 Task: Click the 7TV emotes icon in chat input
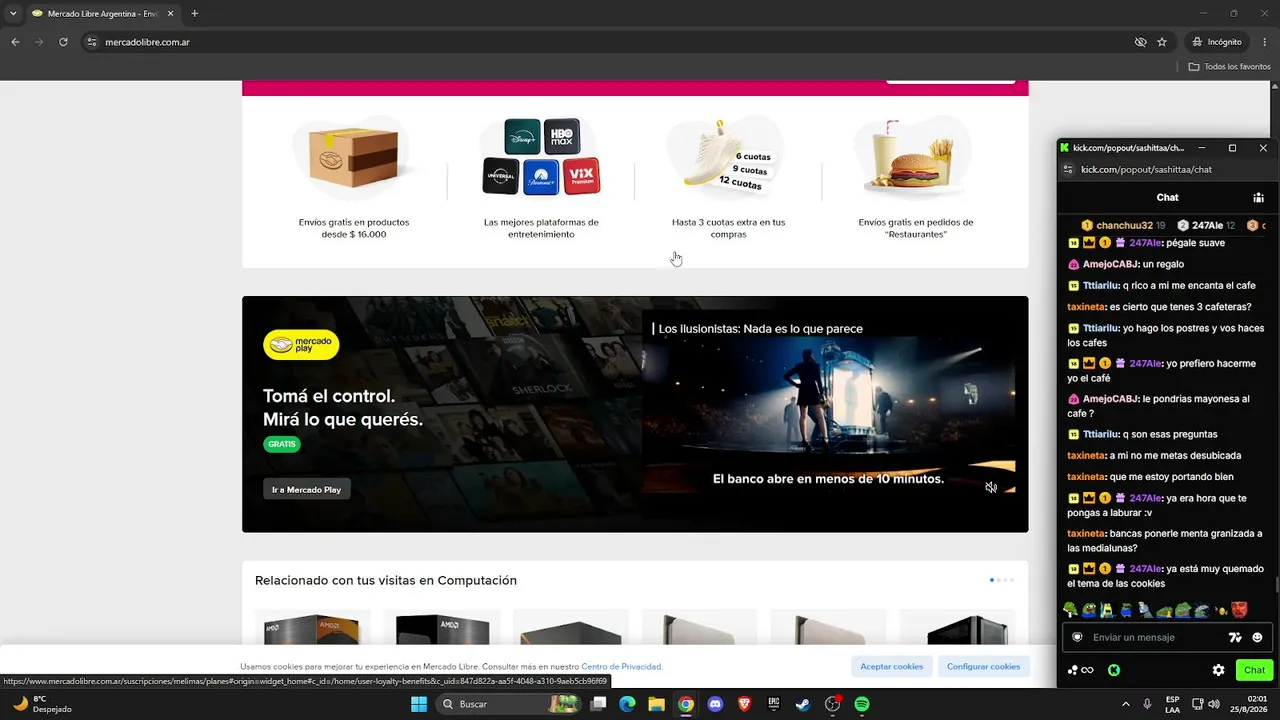[x=1235, y=637]
